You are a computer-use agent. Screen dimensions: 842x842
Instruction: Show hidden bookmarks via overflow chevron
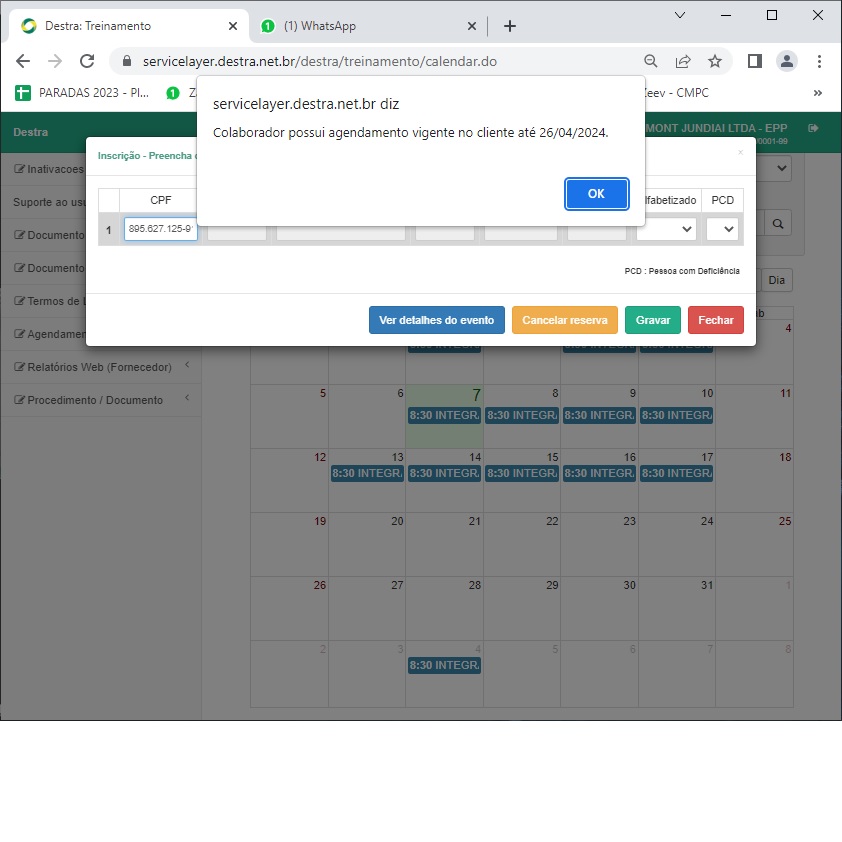click(x=817, y=93)
